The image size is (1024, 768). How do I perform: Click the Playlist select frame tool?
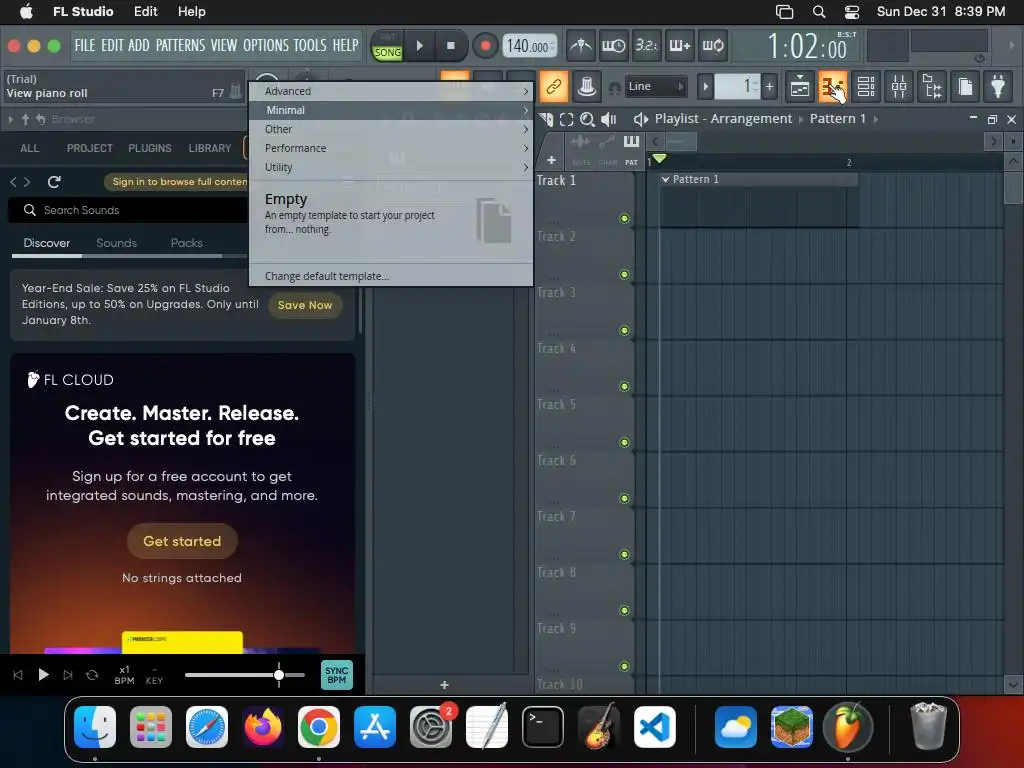pyautogui.click(x=566, y=119)
